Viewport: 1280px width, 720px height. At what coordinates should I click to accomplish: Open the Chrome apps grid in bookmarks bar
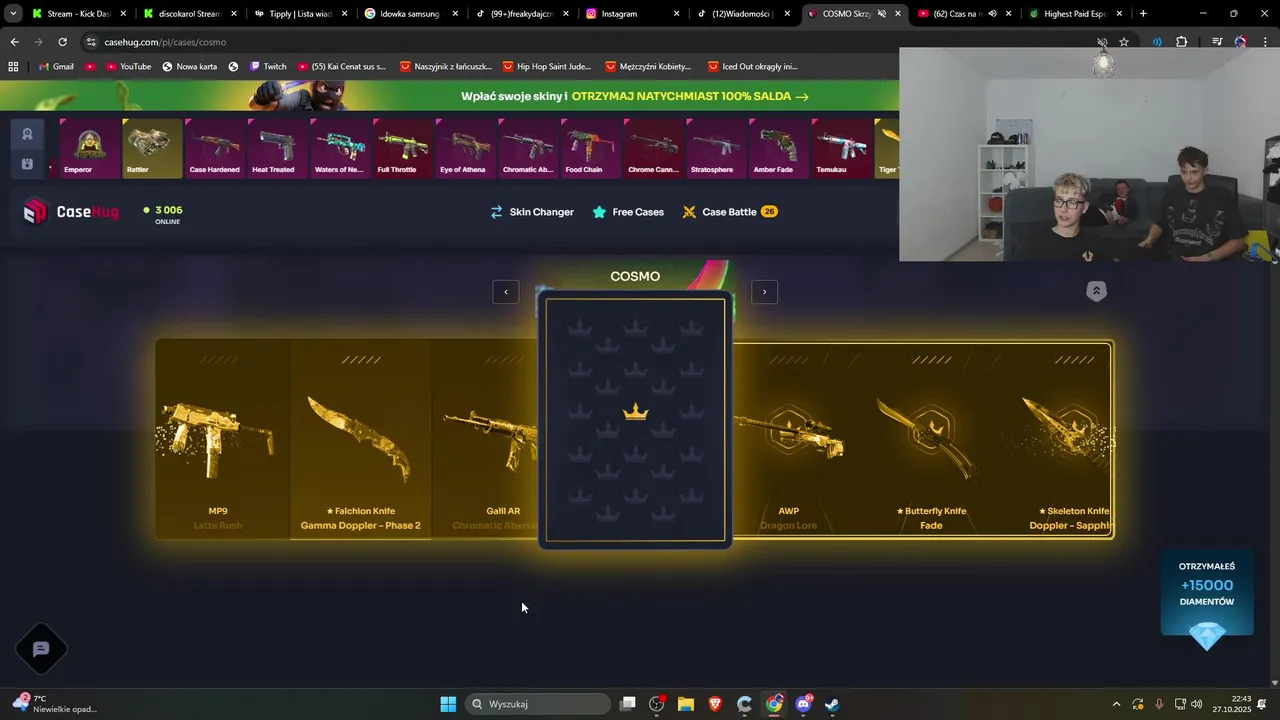(x=13, y=66)
